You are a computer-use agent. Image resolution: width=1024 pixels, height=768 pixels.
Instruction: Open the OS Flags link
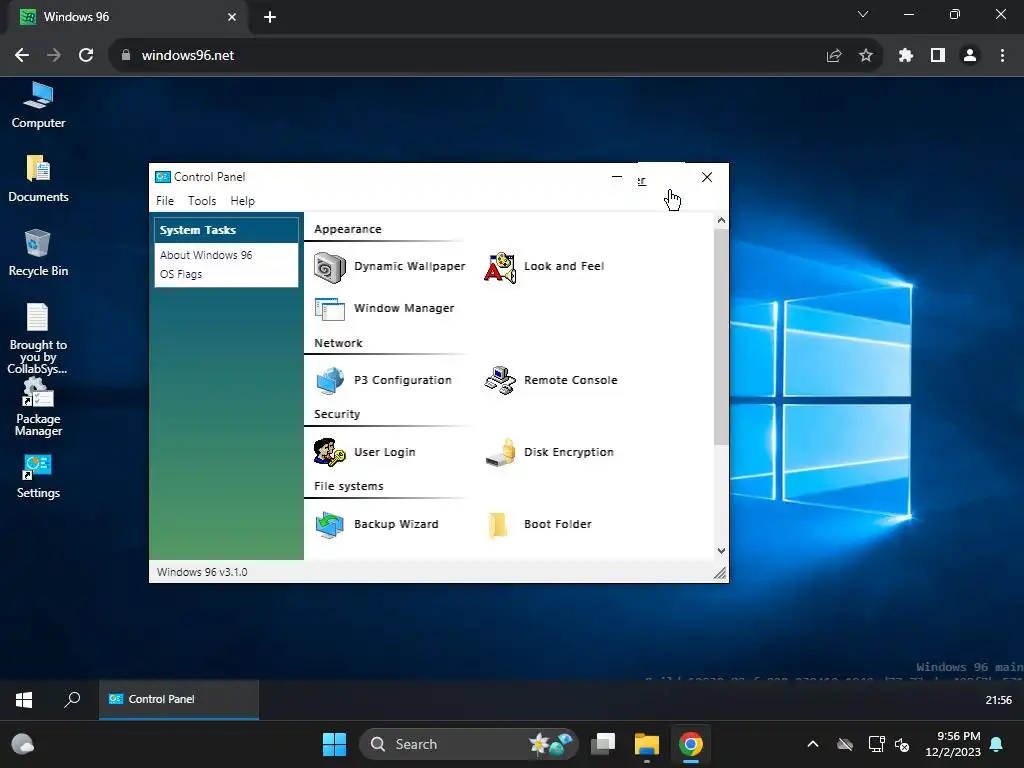(x=181, y=274)
